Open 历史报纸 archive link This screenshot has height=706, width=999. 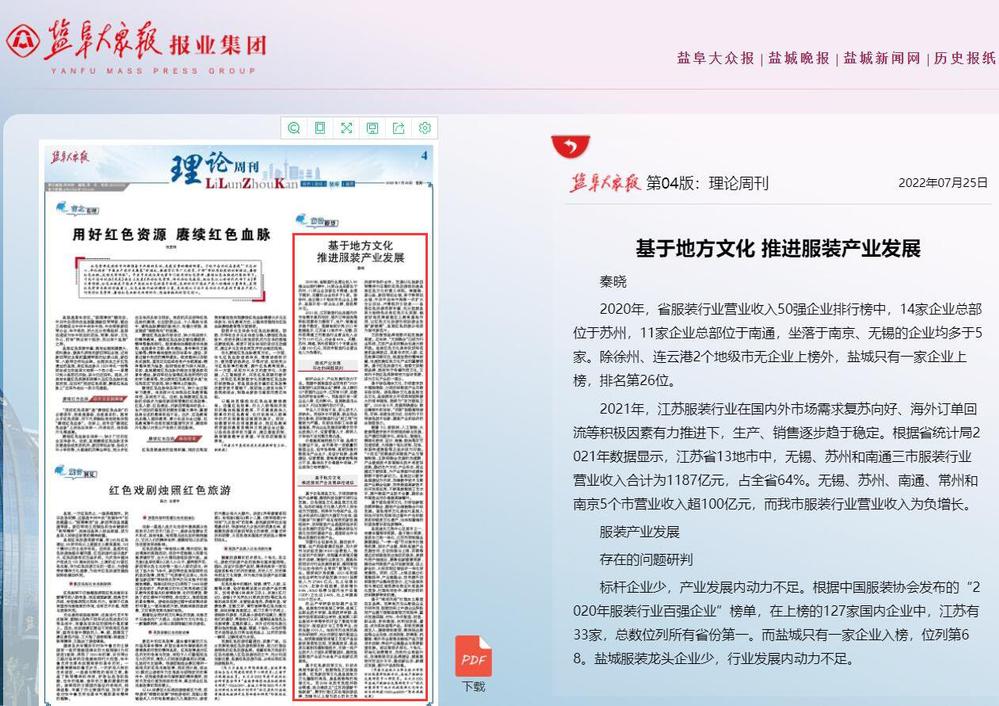(x=964, y=58)
